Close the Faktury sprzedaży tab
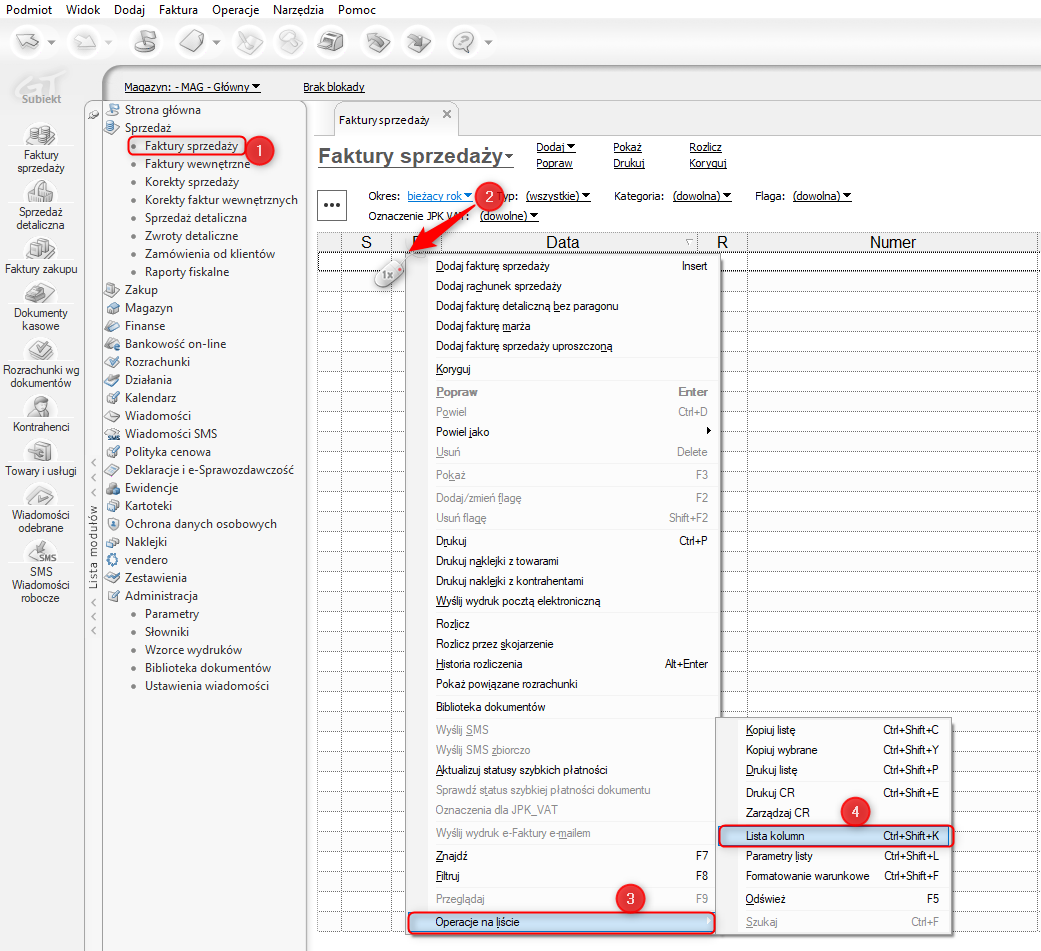This screenshot has width=1041, height=951. (447, 115)
